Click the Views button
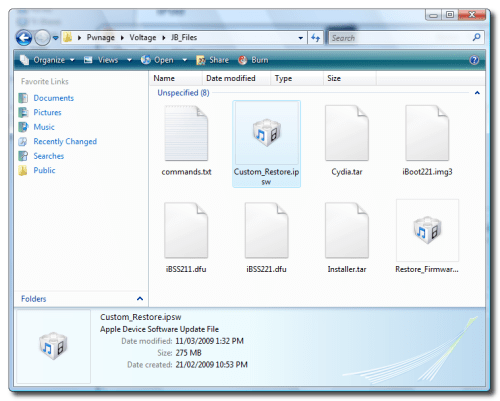500x401 pixels. (101, 60)
